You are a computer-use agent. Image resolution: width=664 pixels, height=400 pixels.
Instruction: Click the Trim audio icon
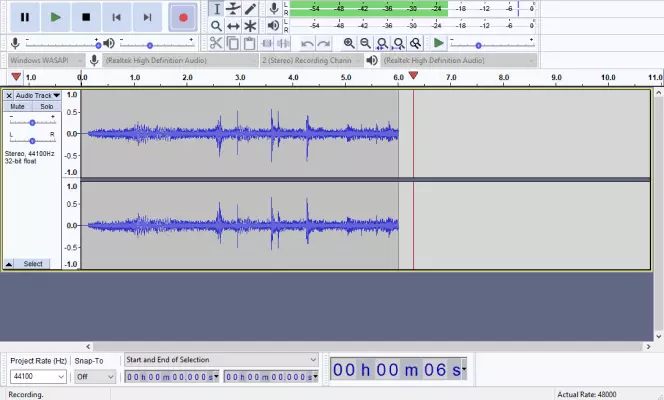click(267, 43)
